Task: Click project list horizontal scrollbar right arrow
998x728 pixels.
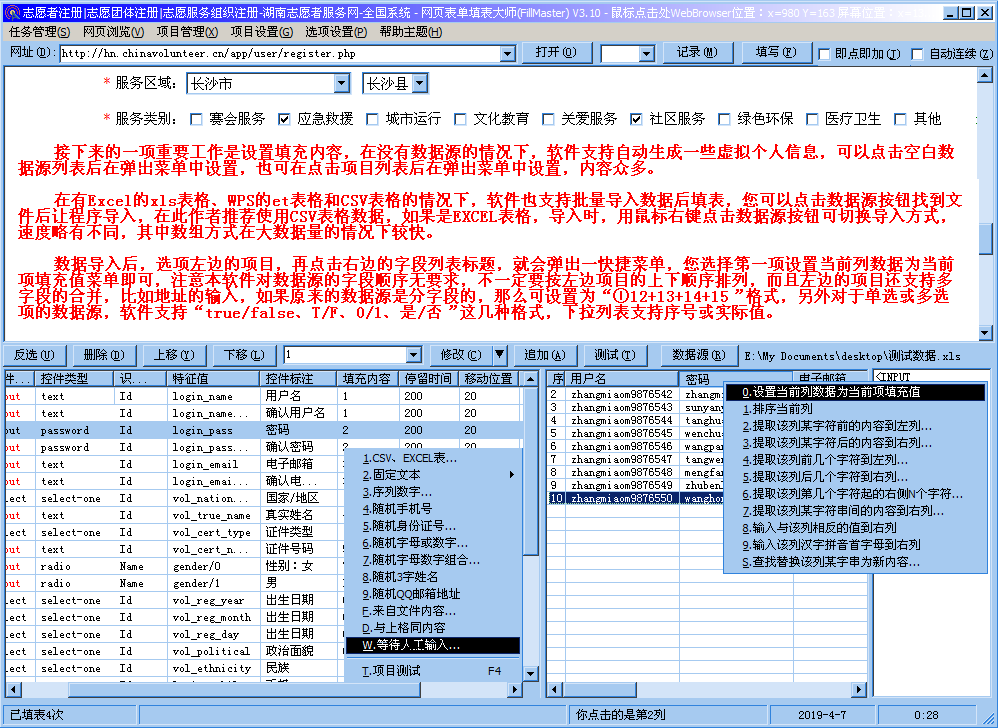Action: point(516,689)
